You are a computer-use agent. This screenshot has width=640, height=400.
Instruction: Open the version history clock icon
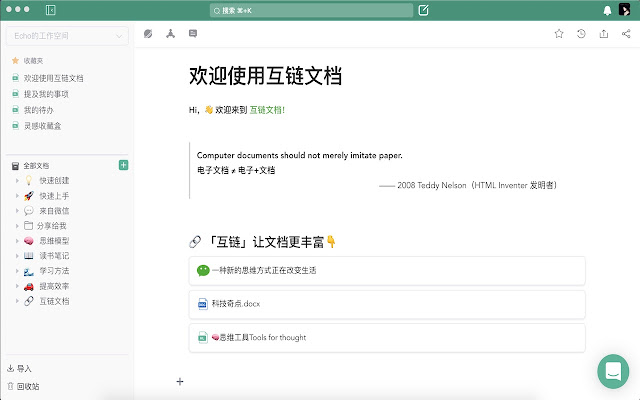(x=581, y=34)
